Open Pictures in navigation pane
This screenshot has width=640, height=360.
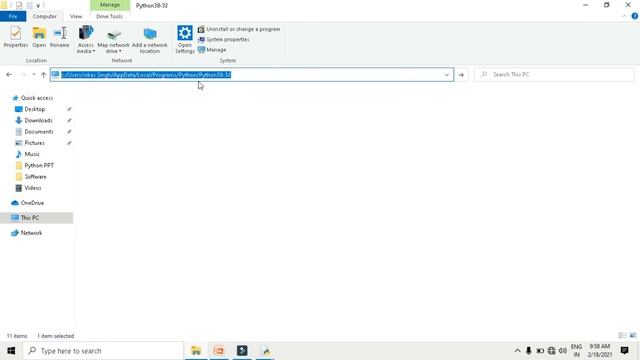tap(30, 143)
